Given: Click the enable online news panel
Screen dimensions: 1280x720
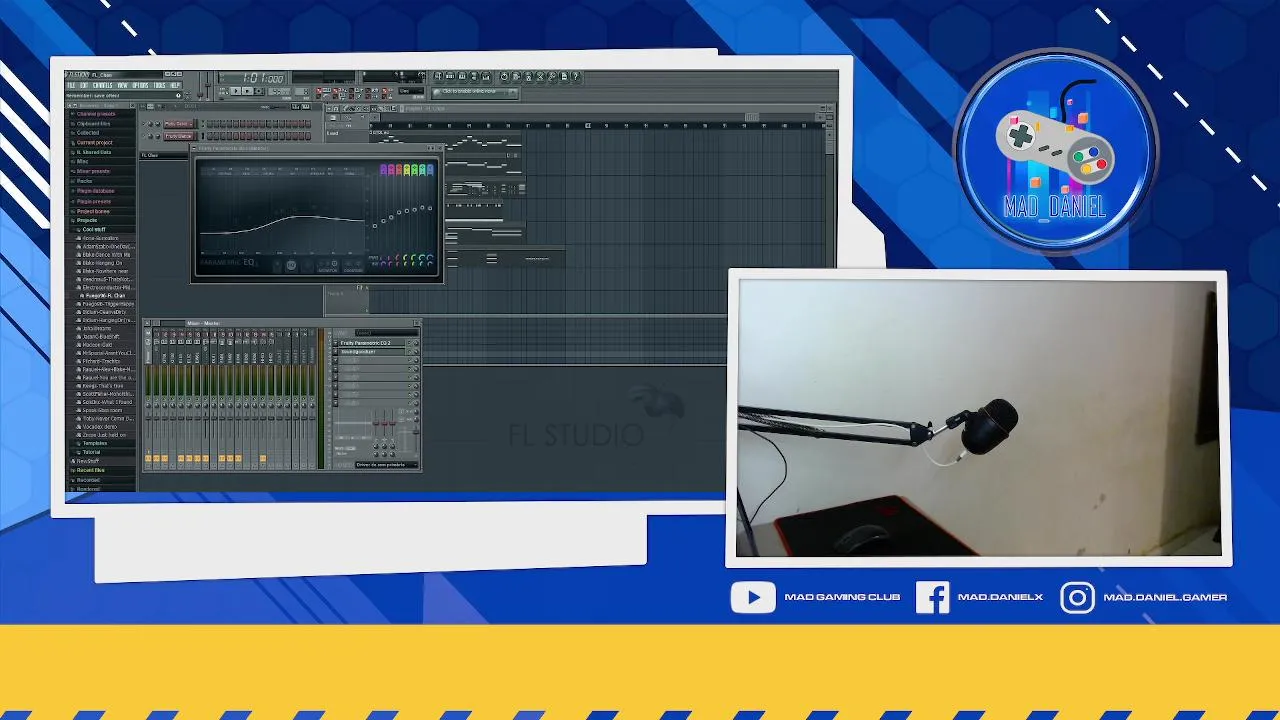Looking at the screenshot, I should (475, 92).
